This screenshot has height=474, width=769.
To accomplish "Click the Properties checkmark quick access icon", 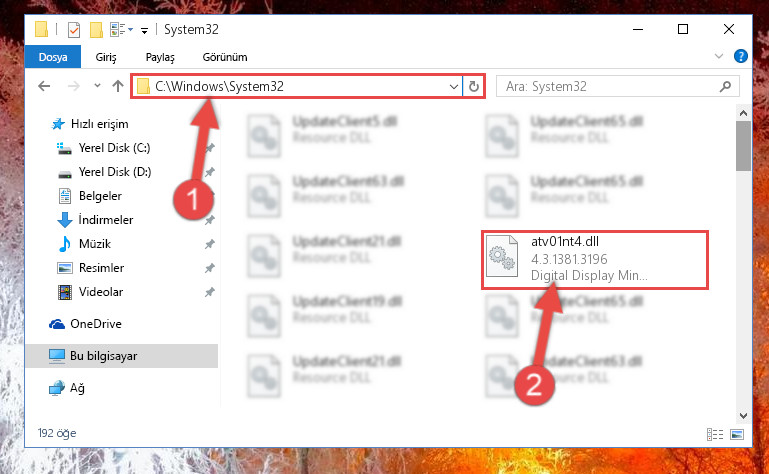I will point(74,30).
